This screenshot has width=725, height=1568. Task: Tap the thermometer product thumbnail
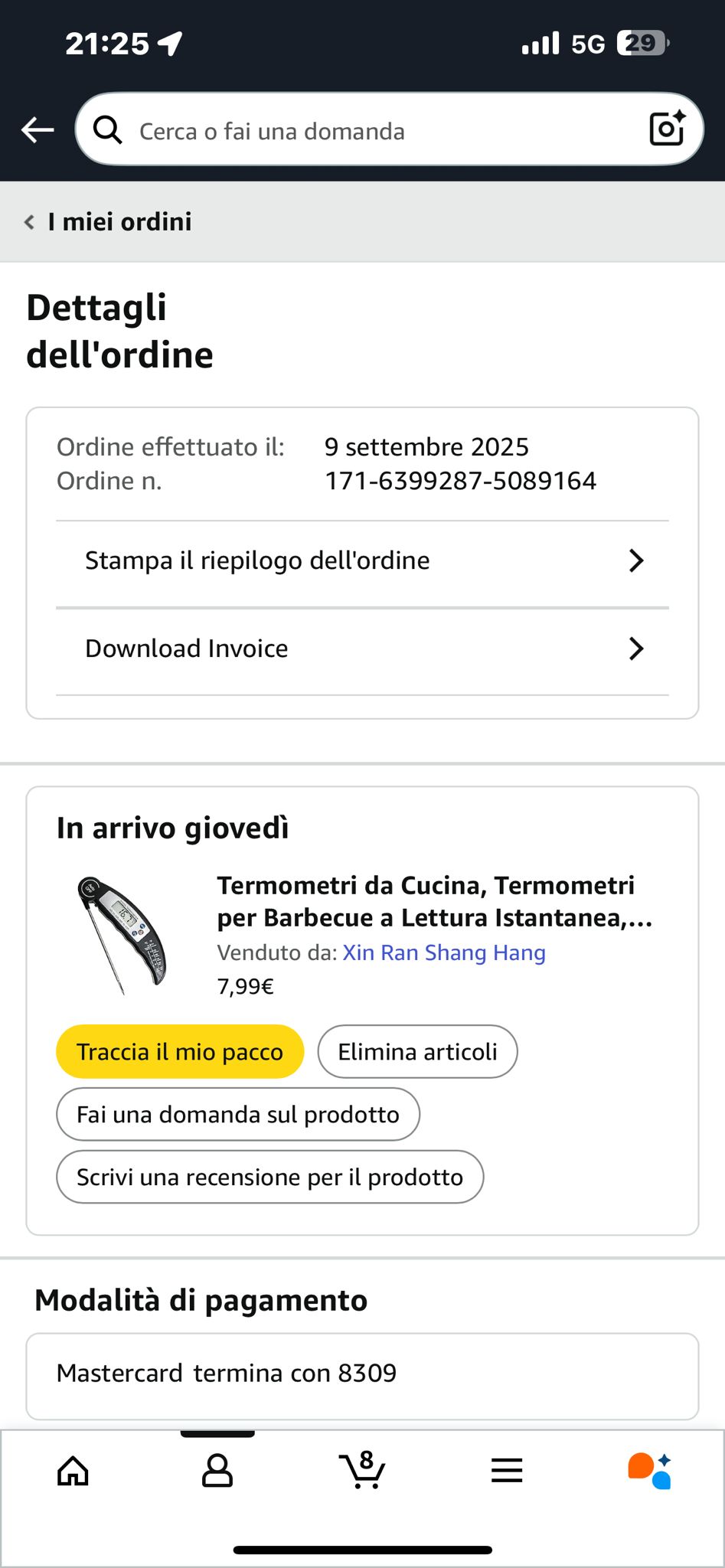(x=122, y=935)
